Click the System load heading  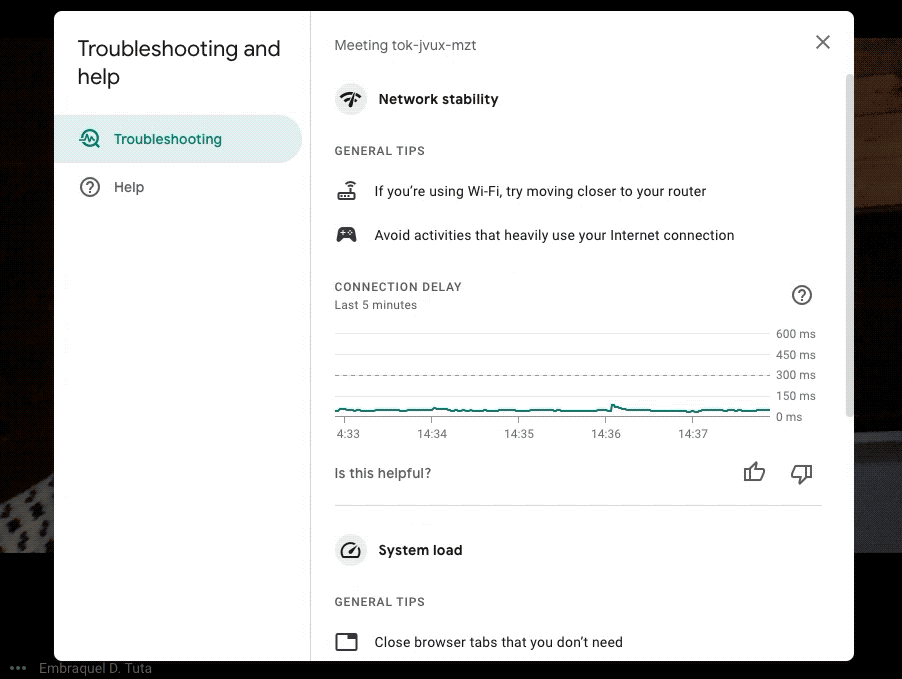click(x=420, y=550)
